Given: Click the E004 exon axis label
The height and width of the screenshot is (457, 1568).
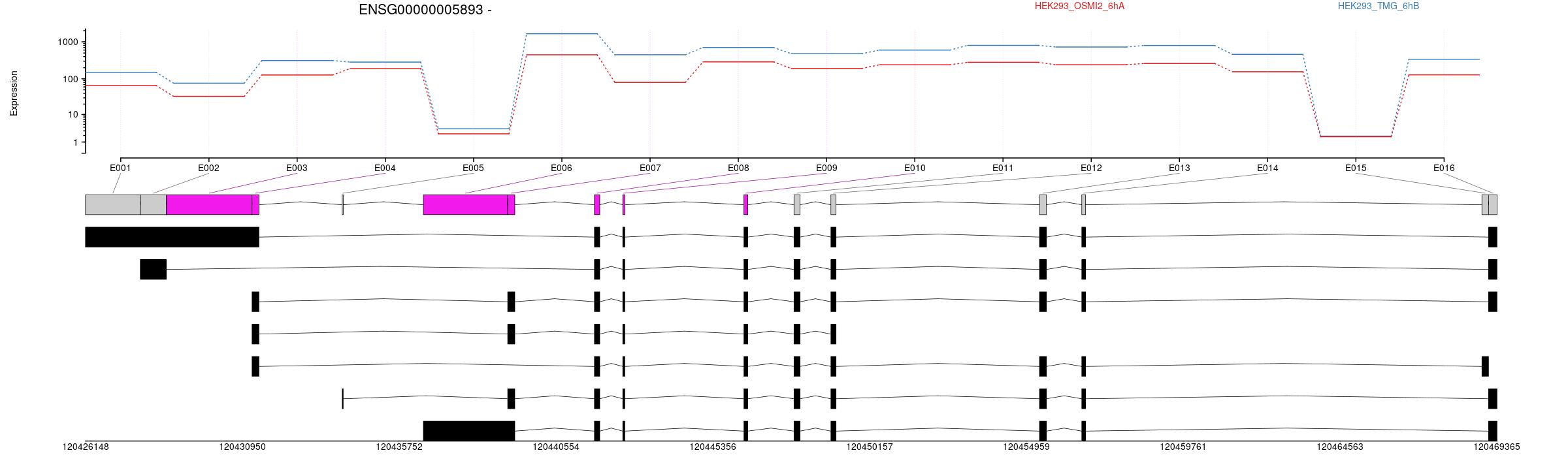Looking at the screenshot, I should pyautogui.click(x=385, y=168).
